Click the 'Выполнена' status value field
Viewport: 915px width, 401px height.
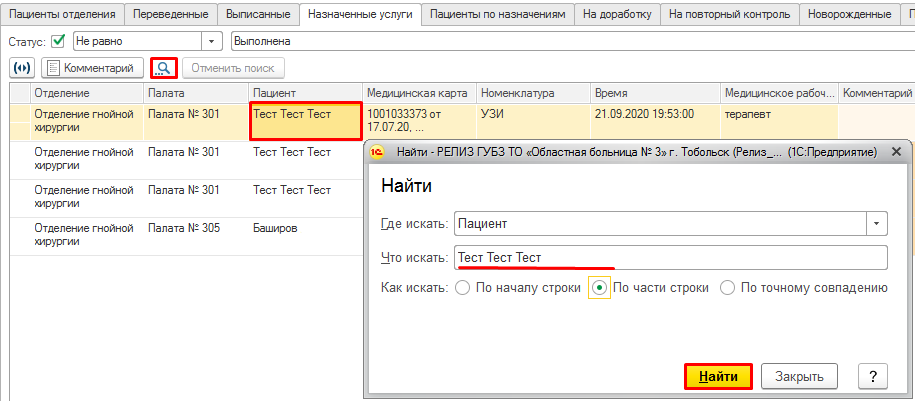click(570, 41)
